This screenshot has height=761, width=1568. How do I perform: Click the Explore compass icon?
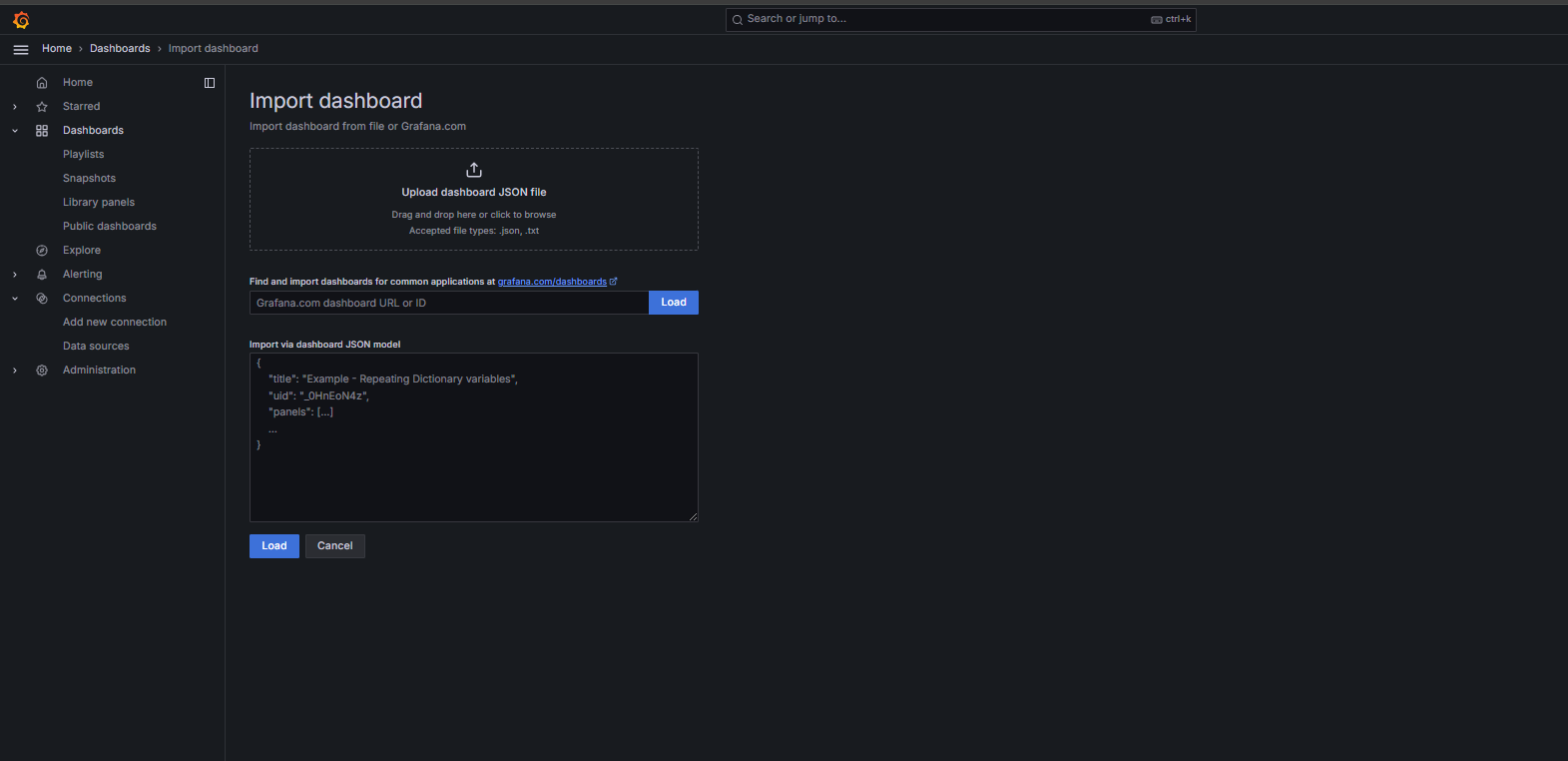[x=42, y=251]
